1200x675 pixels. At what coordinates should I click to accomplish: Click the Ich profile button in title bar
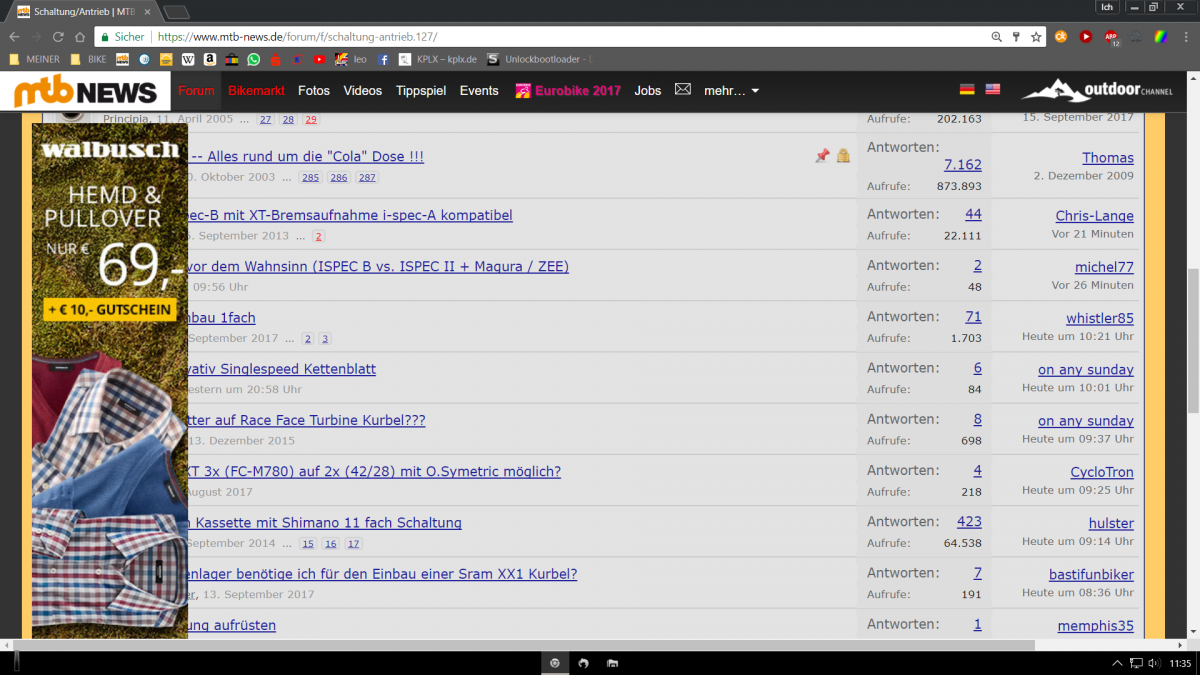(1106, 7)
